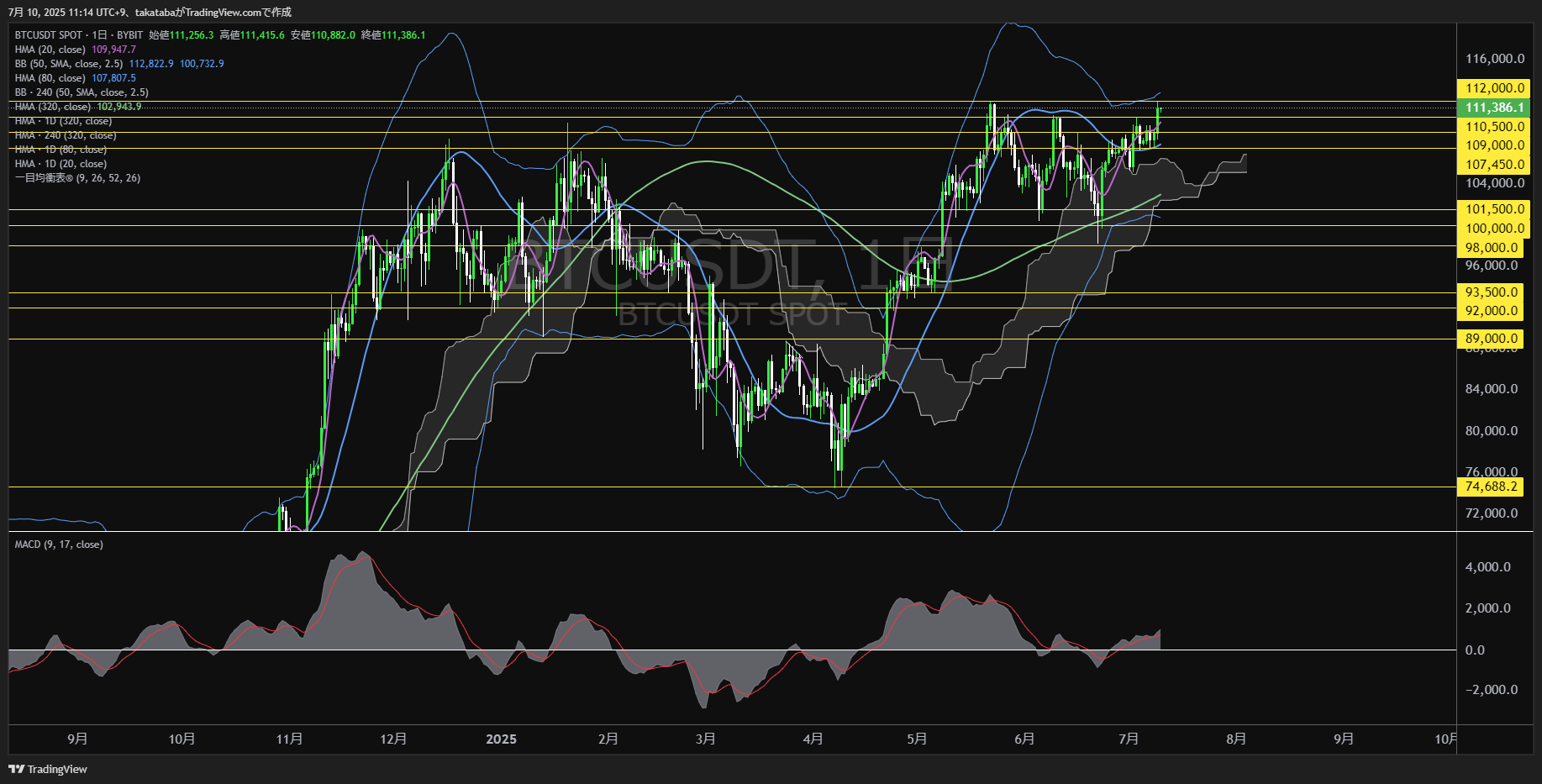Click the 2025 year label on time axis

(x=501, y=739)
